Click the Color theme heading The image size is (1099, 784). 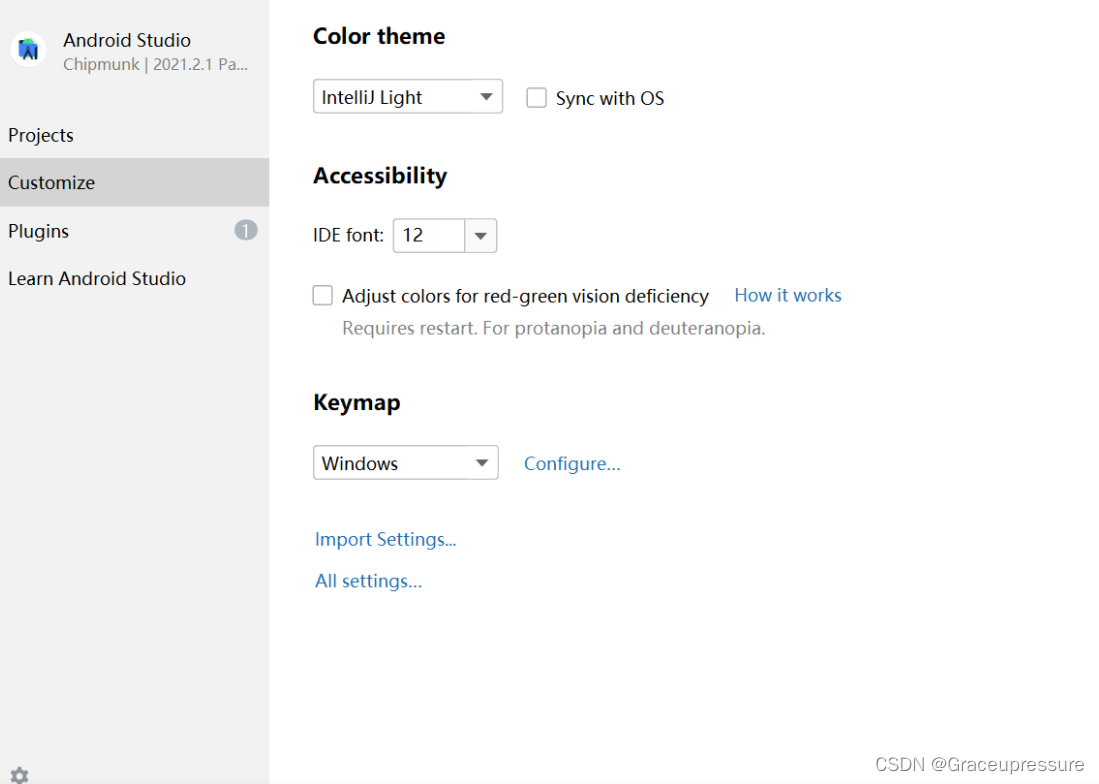378,36
